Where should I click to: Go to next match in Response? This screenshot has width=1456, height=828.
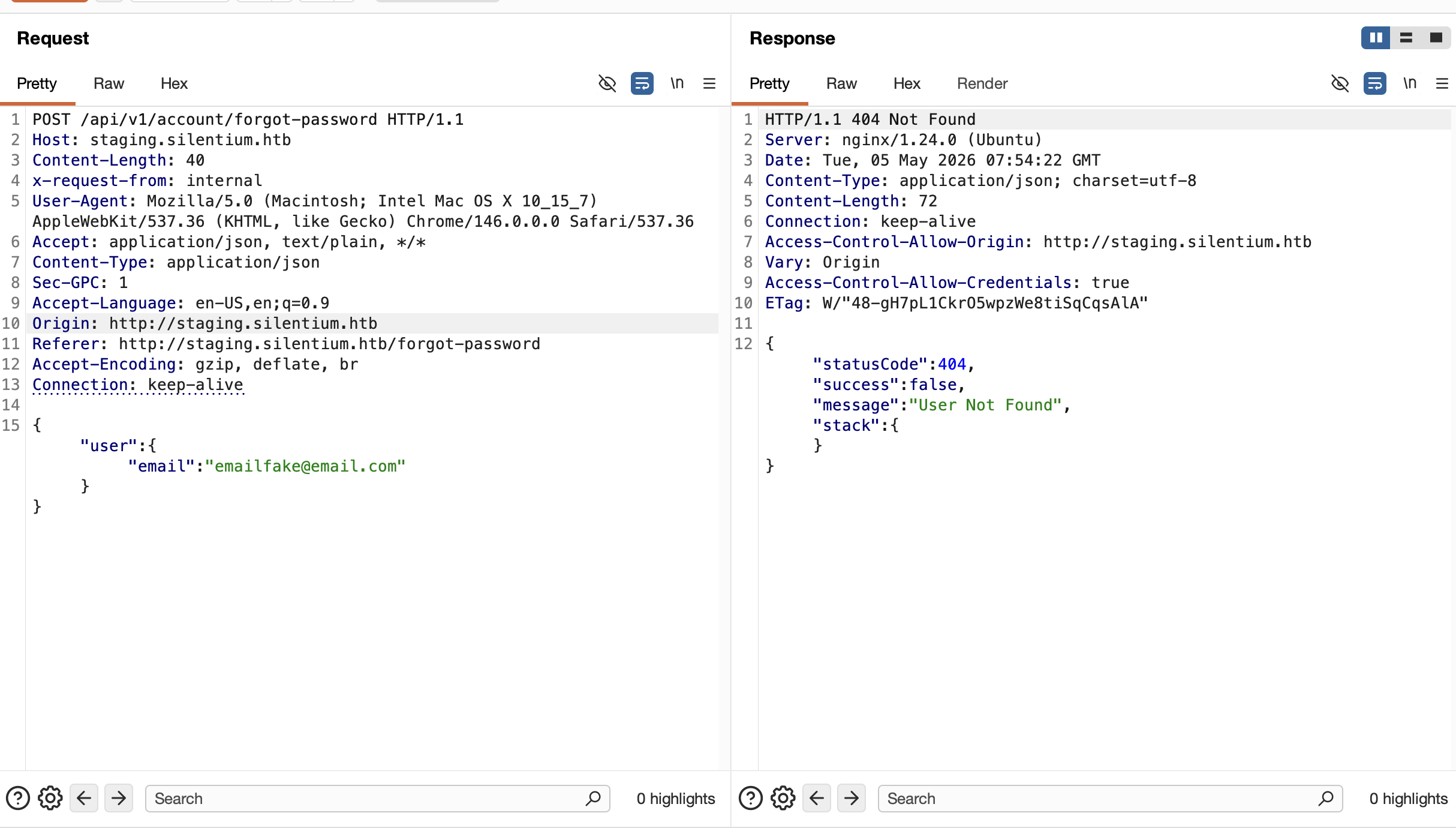852,798
